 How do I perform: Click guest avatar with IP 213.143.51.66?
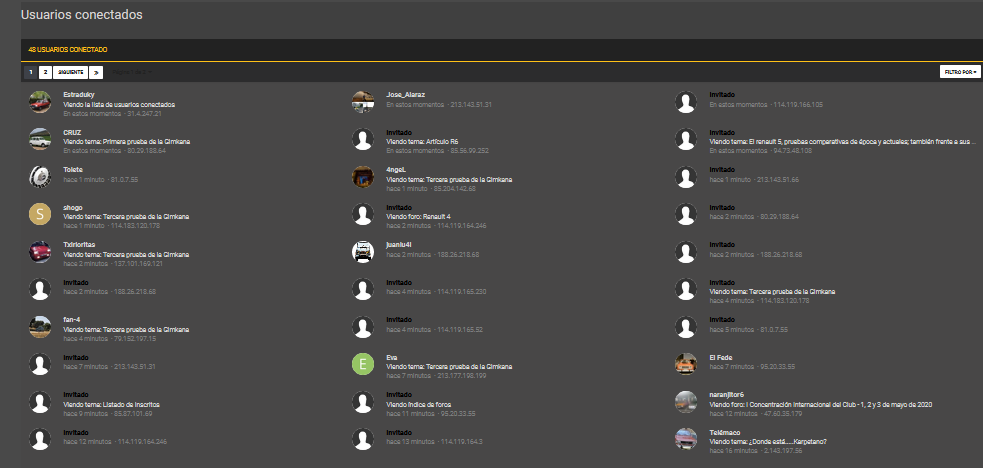[x=686, y=177]
